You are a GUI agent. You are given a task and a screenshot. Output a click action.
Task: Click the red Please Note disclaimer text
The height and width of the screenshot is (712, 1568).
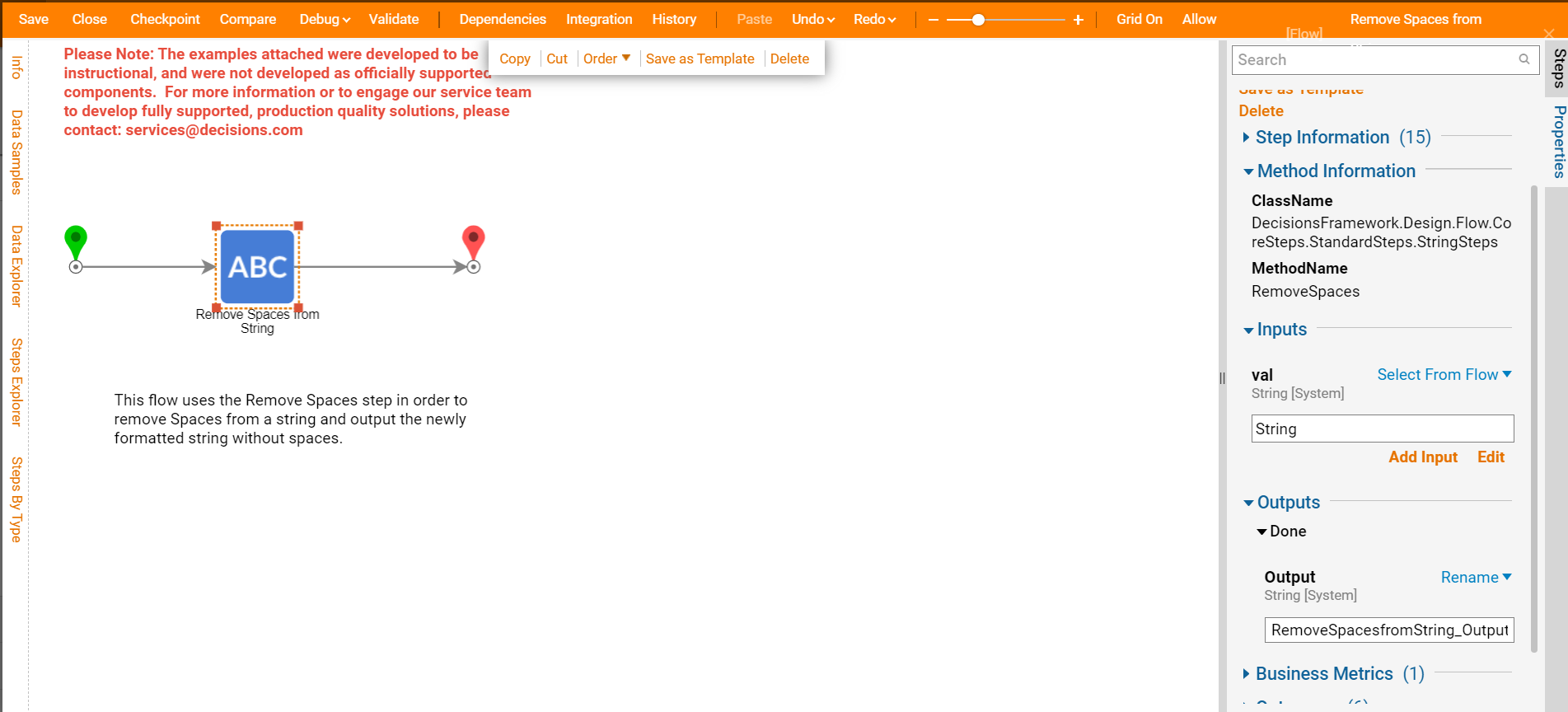coord(297,91)
